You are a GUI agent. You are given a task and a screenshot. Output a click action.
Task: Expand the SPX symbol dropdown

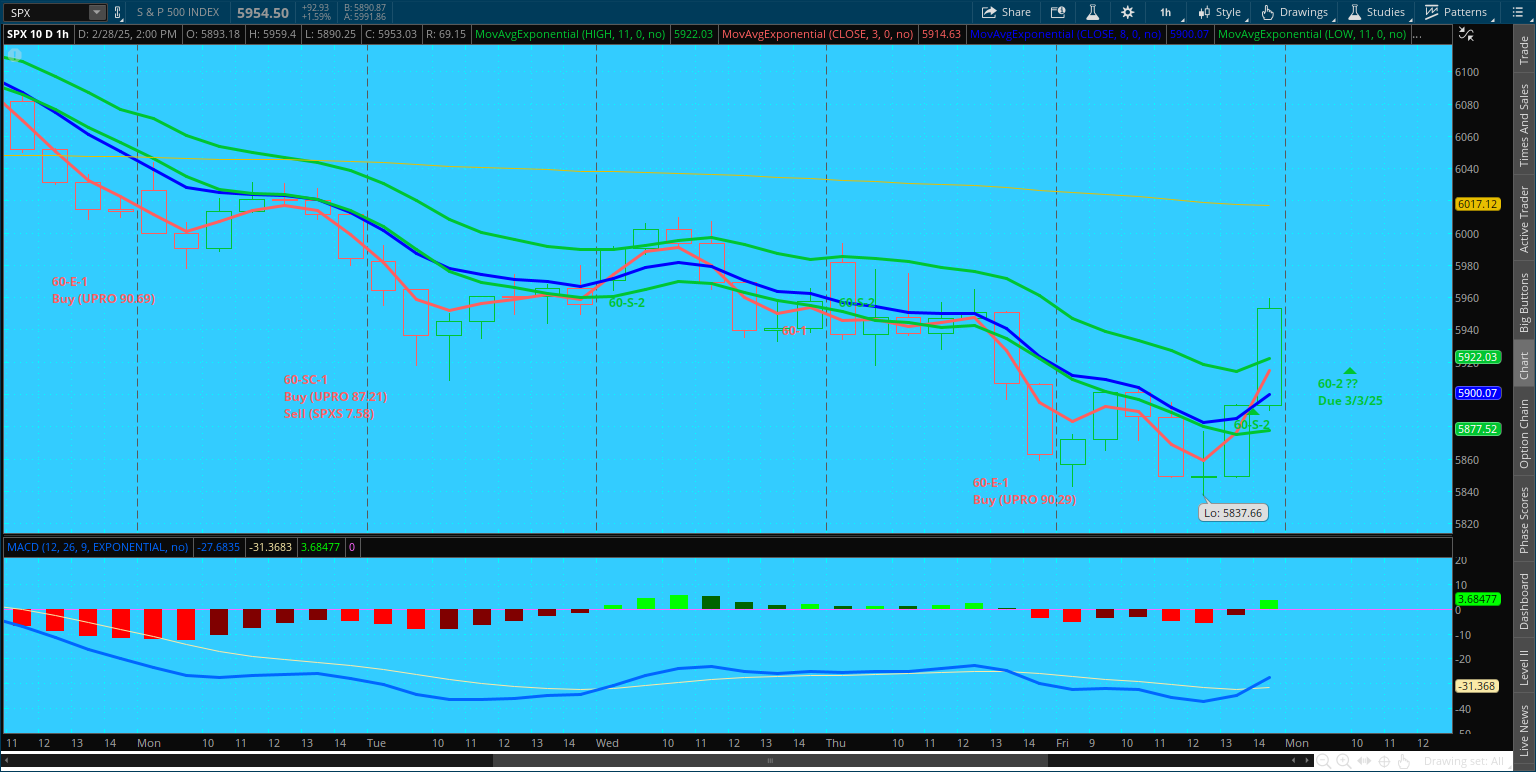click(96, 13)
